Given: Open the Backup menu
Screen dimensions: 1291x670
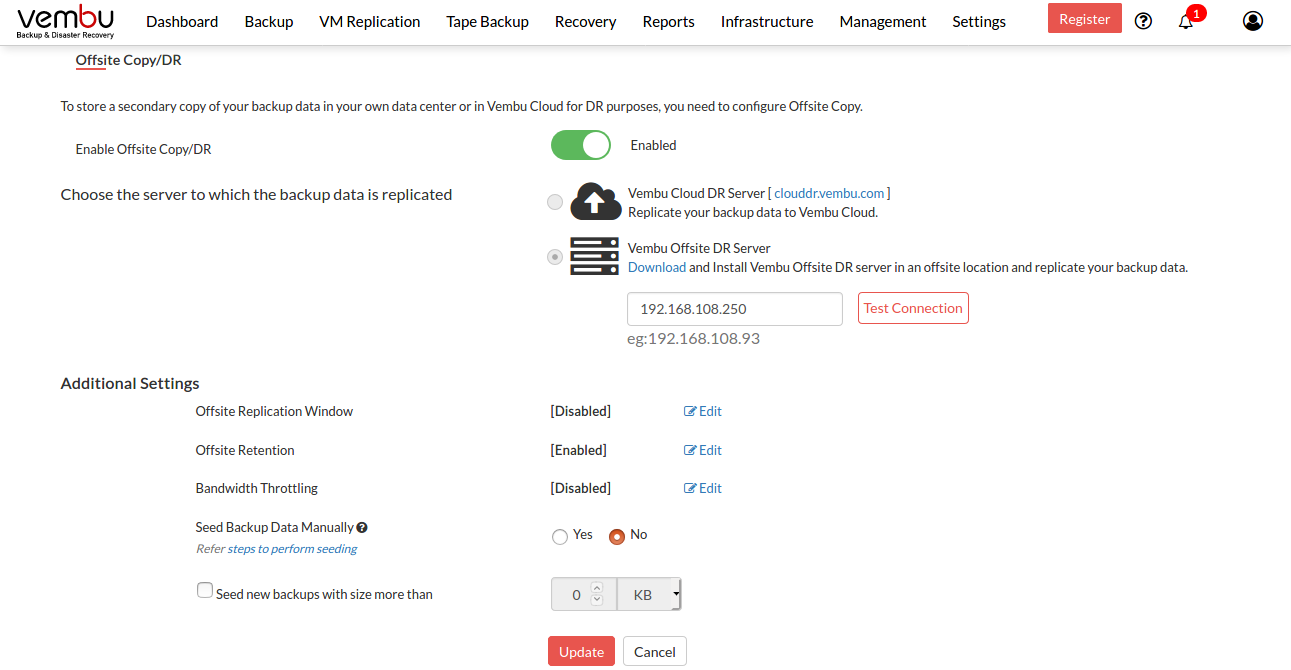Looking at the screenshot, I should pyautogui.click(x=269, y=21).
